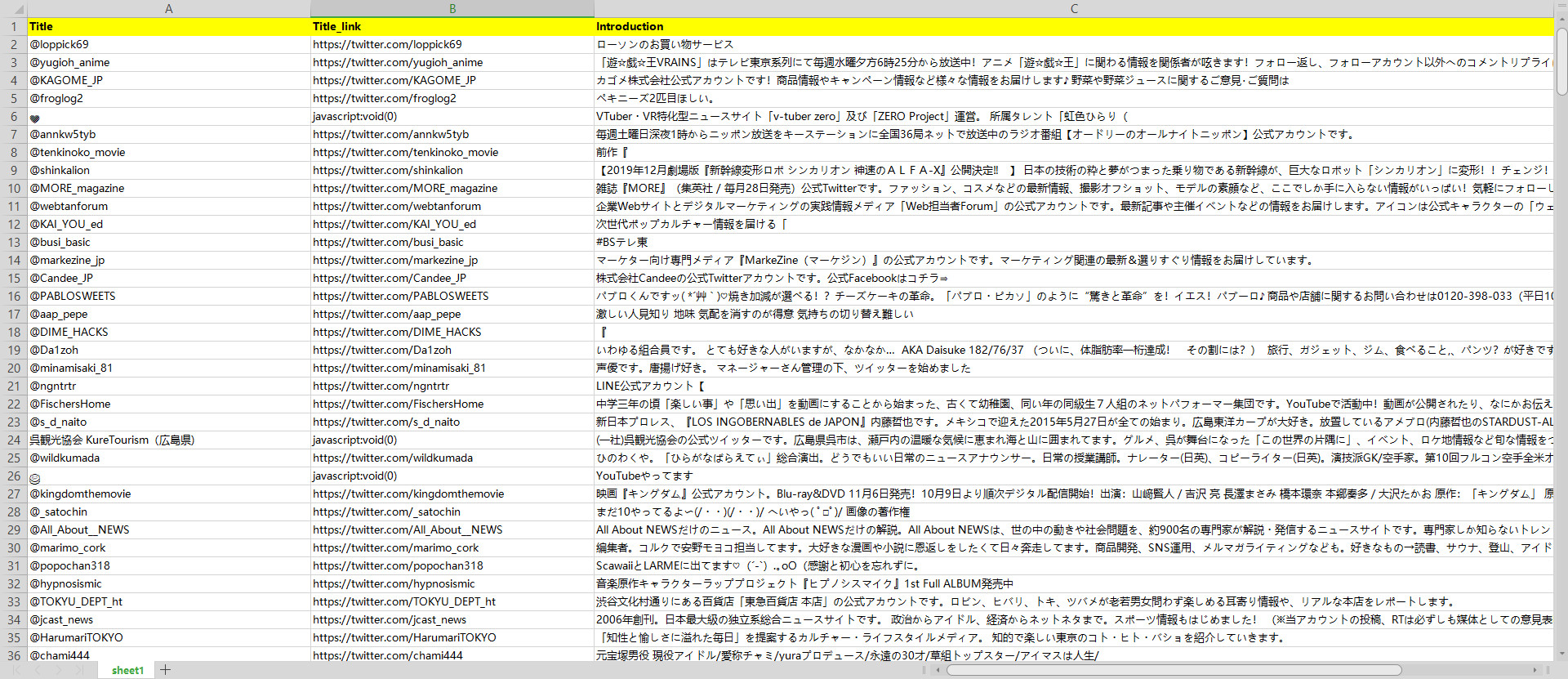Click link https://twitter.com/KAI_YOU_ed
1568x679 pixels.
pyautogui.click(x=394, y=224)
